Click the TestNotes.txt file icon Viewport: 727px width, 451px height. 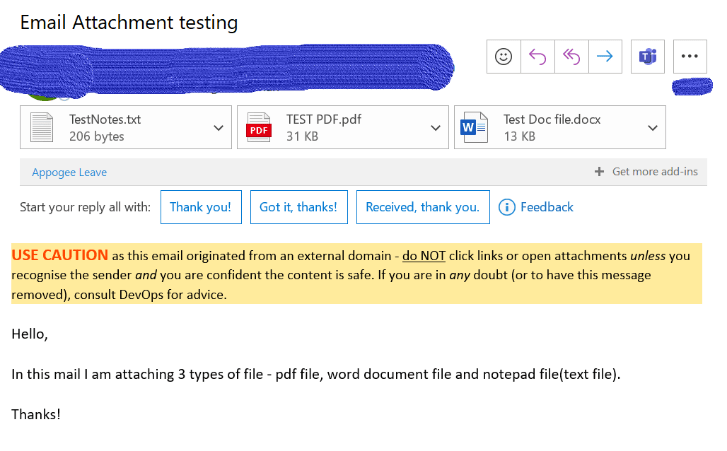42,128
